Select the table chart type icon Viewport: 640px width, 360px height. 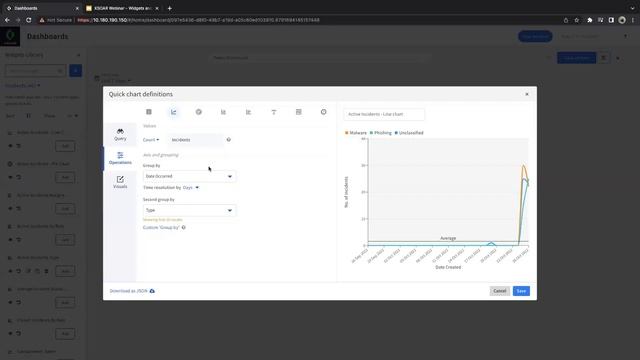(149, 112)
